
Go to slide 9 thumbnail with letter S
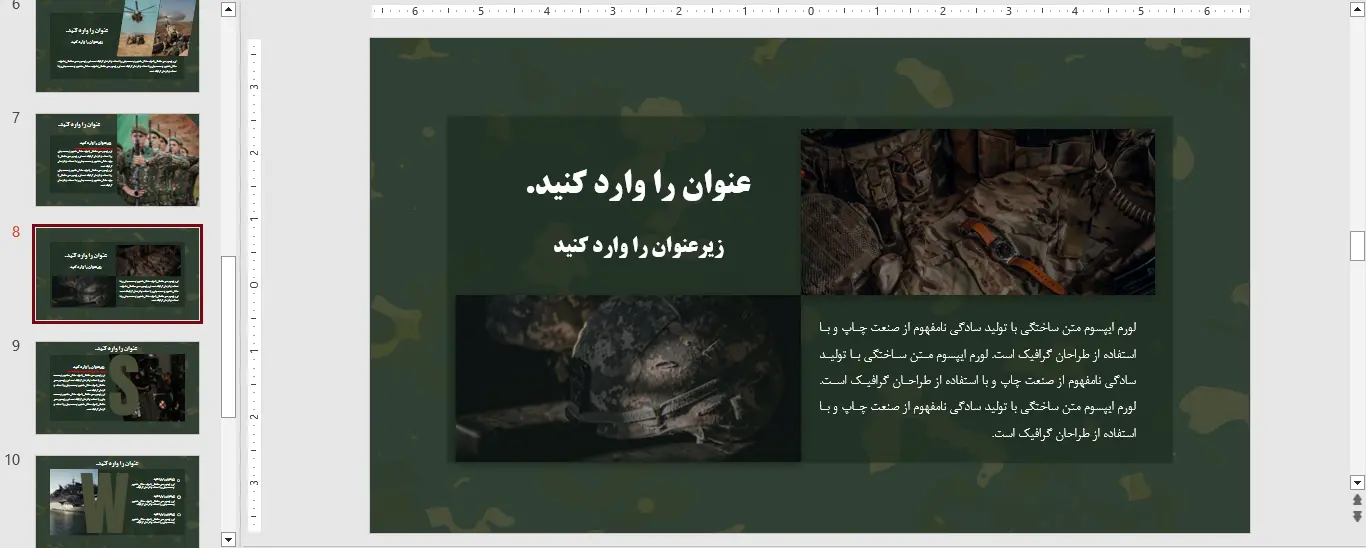tap(117, 388)
